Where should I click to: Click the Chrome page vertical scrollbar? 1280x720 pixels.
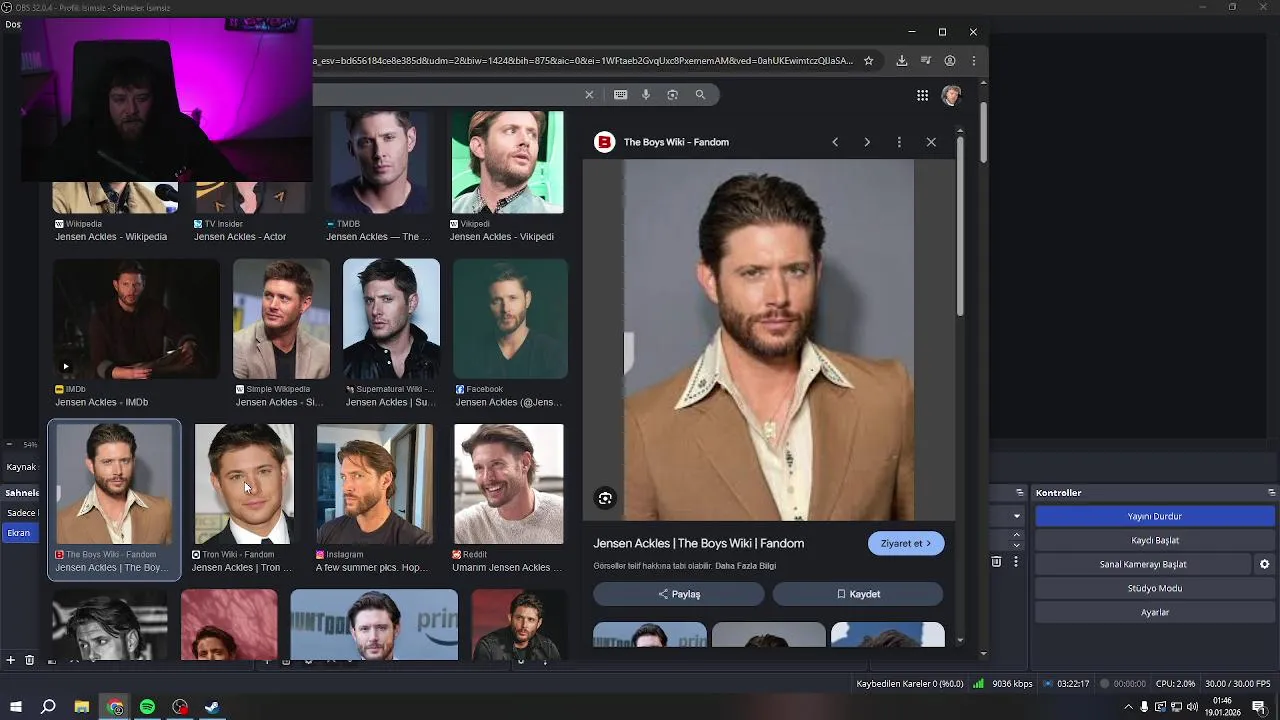pyautogui.click(x=983, y=131)
